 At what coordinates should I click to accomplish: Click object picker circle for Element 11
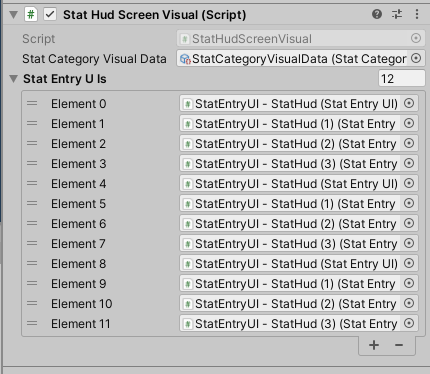409,323
